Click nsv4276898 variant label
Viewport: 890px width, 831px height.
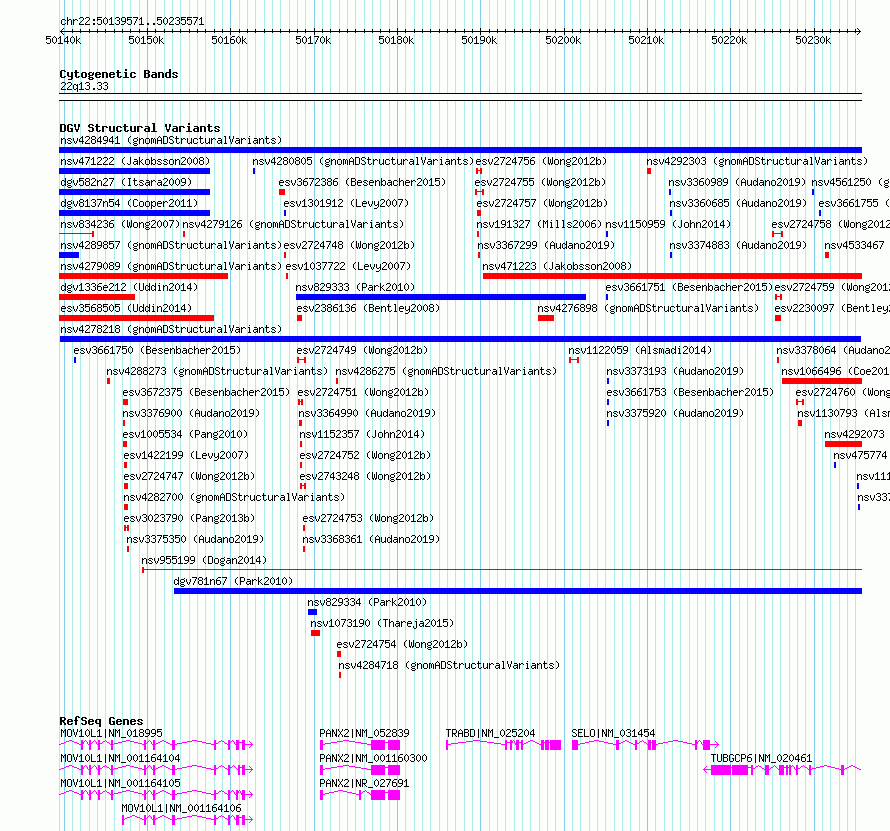click(x=648, y=308)
